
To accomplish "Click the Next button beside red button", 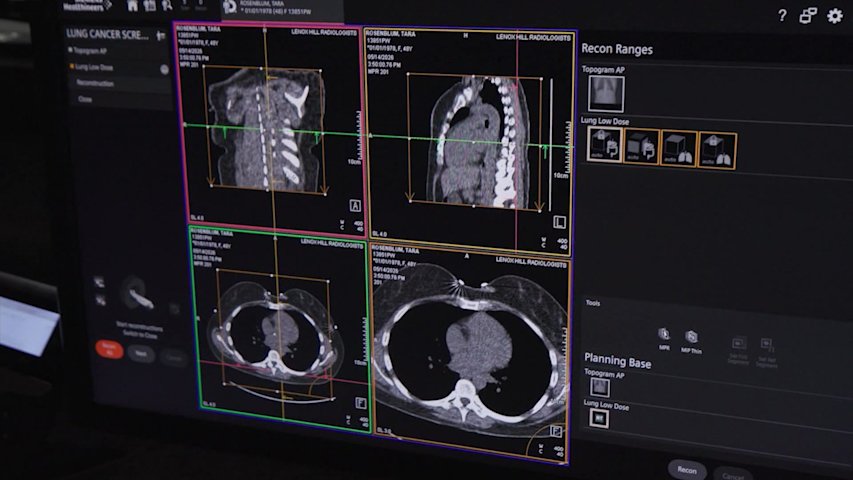I will [141, 354].
